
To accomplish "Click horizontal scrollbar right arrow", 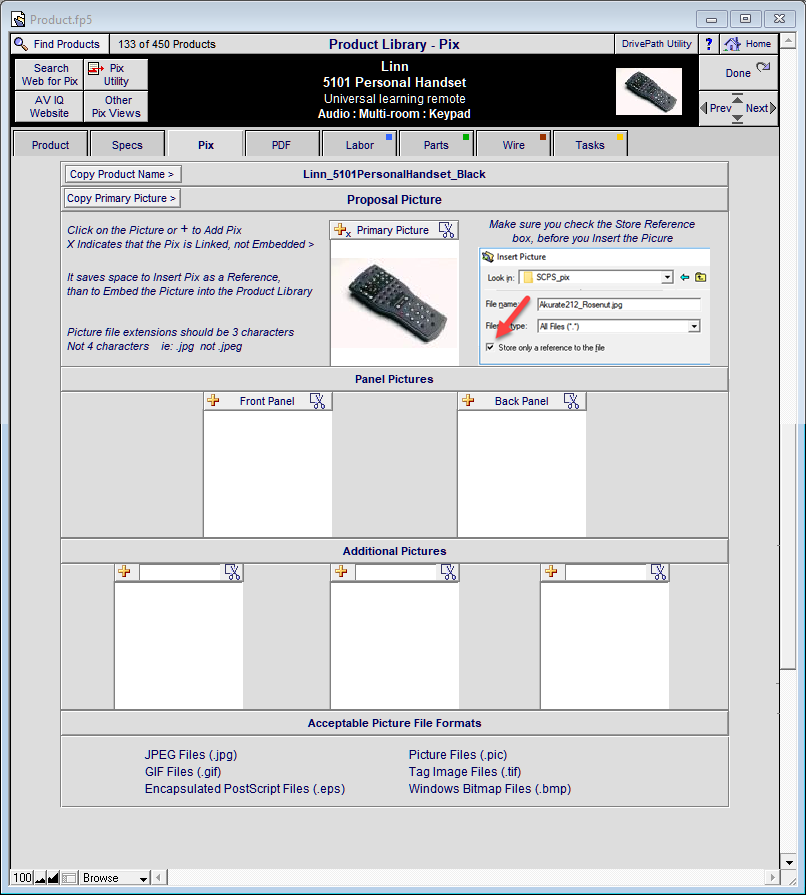I will coord(772,878).
